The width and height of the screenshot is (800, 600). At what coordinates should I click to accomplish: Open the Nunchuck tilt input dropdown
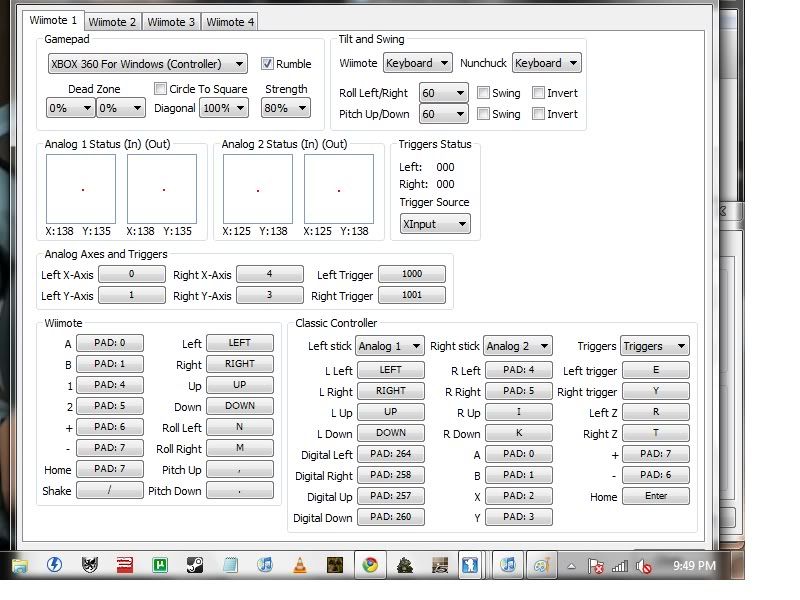point(546,63)
